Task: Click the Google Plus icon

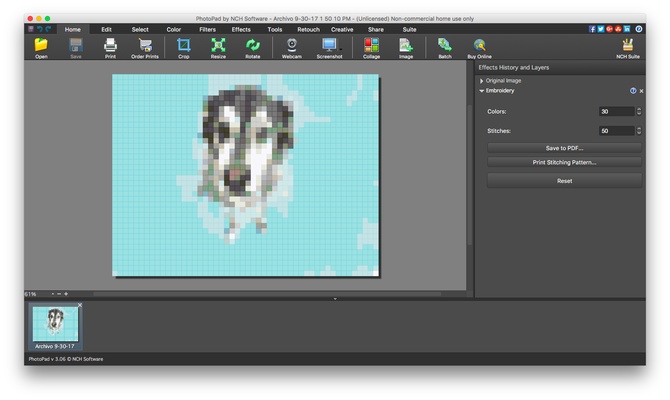Action: click(609, 29)
